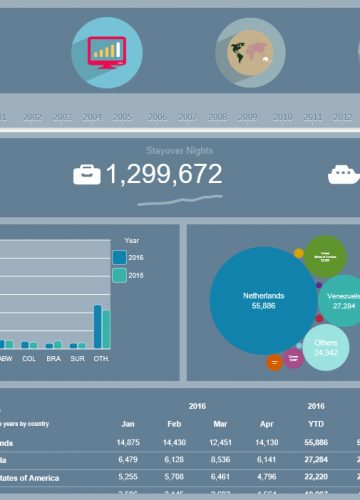Click the world map globe icon
The width and height of the screenshot is (360, 500).
point(250,53)
